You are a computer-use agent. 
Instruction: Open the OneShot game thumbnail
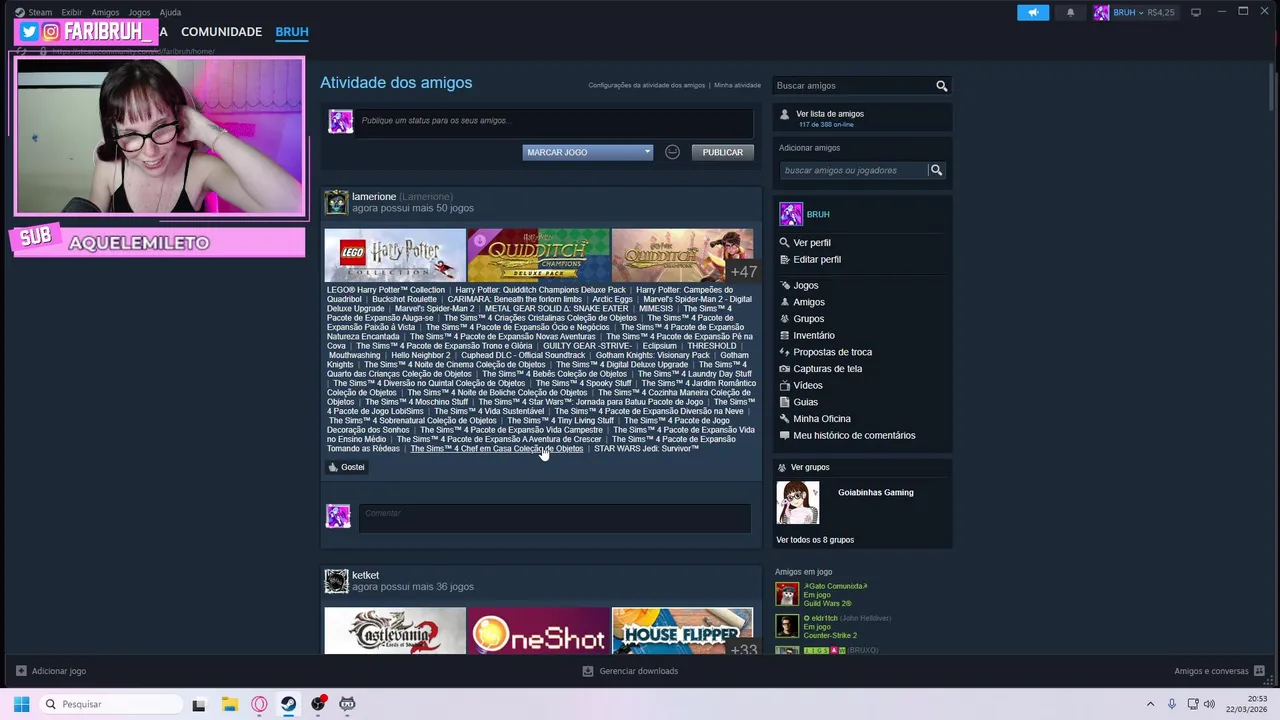click(538, 631)
